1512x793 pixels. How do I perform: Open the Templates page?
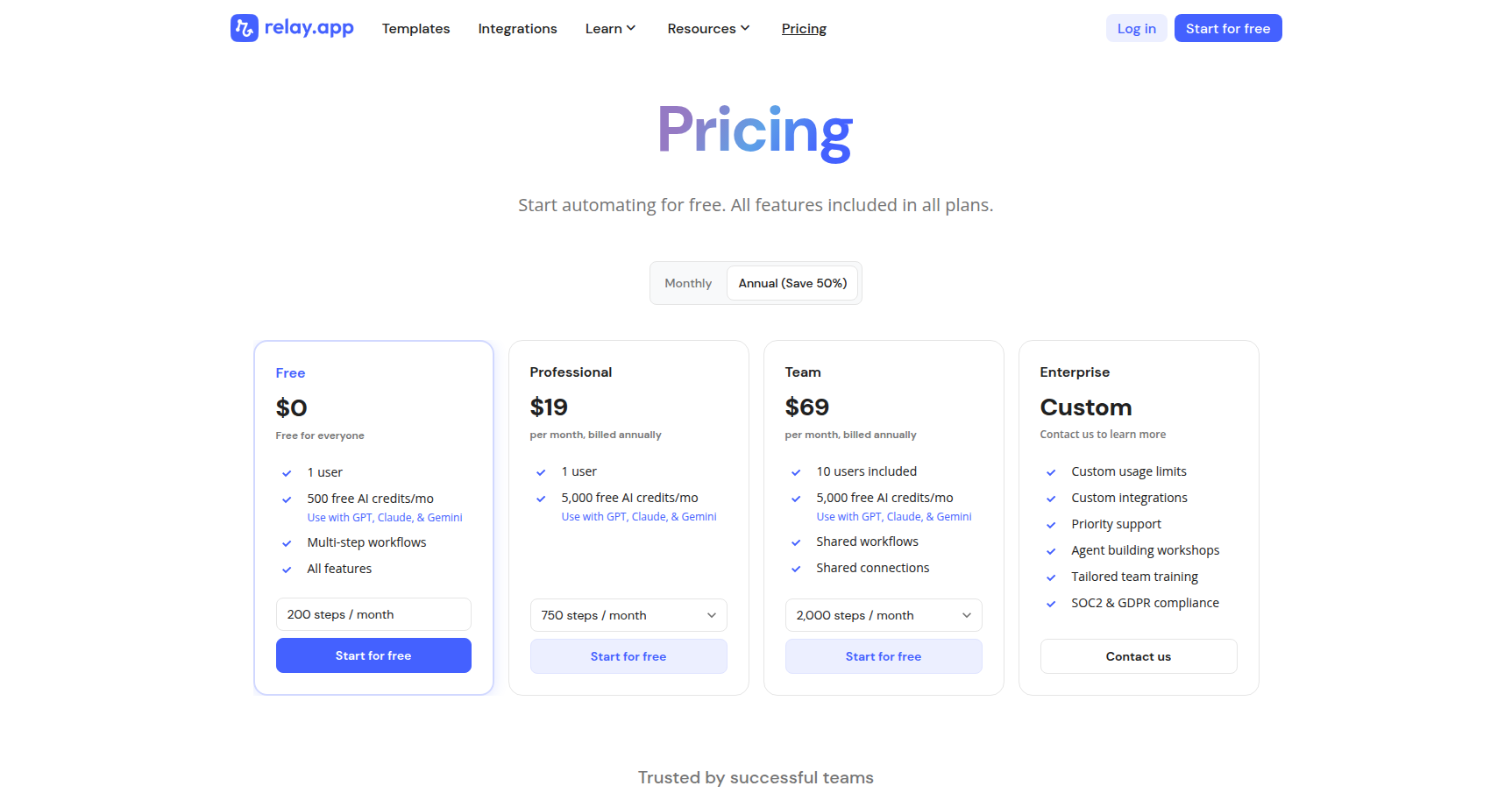[415, 29]
